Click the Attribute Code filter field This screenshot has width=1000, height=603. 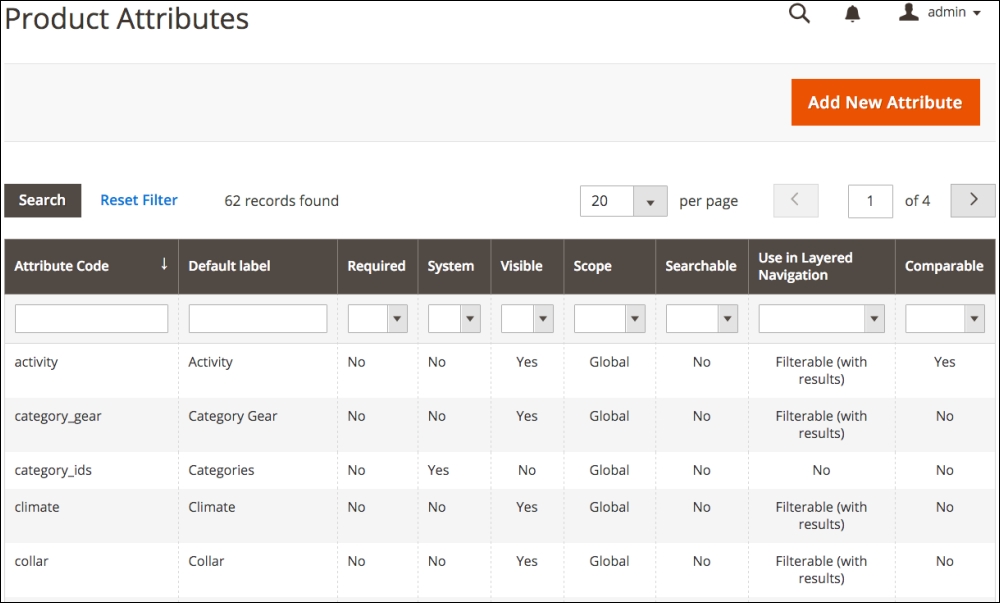[91, 319]
